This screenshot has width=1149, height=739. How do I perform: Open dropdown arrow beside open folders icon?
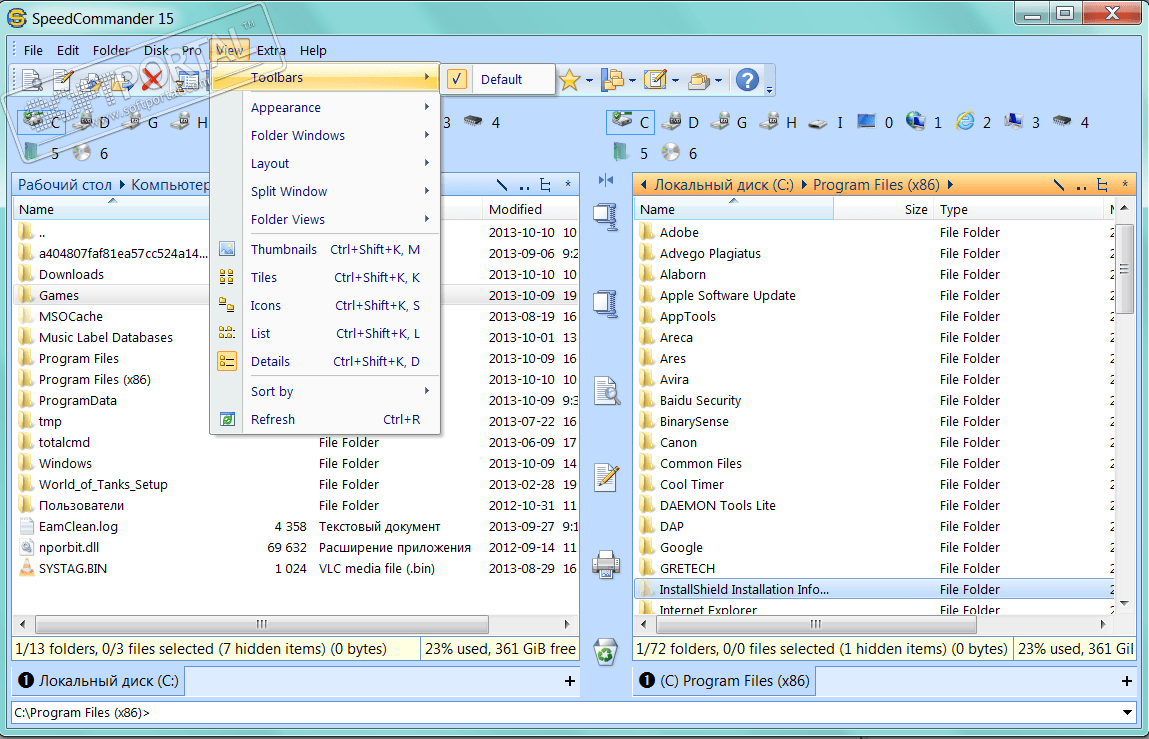coord(718,80)
